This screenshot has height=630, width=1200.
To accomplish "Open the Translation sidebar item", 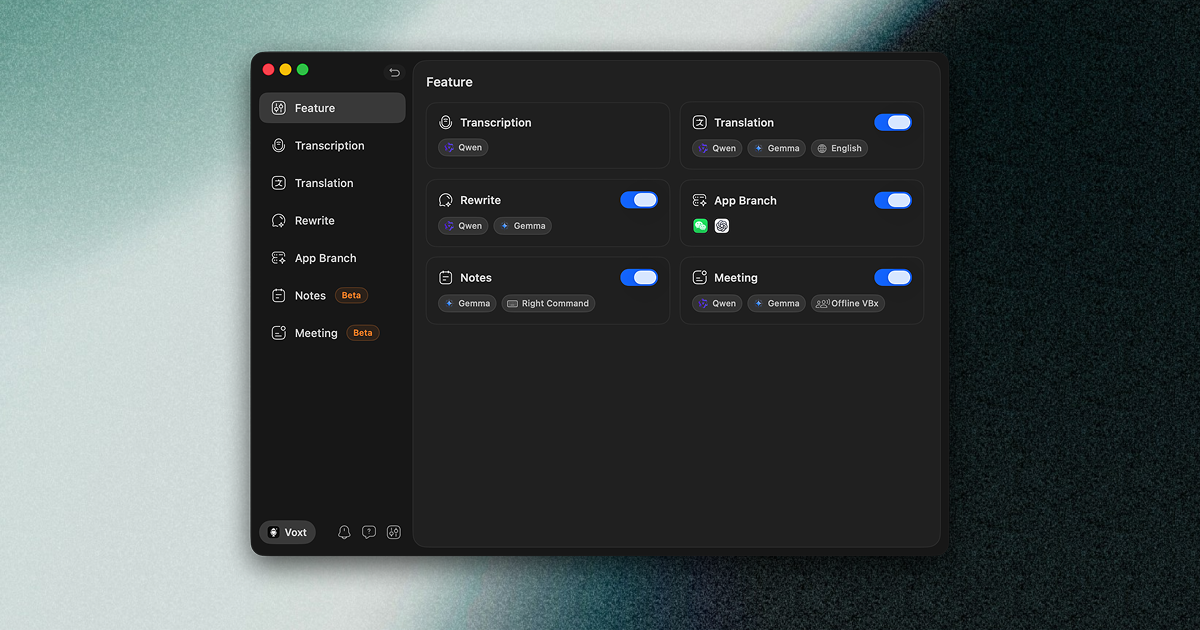I will tap(332, 183).
